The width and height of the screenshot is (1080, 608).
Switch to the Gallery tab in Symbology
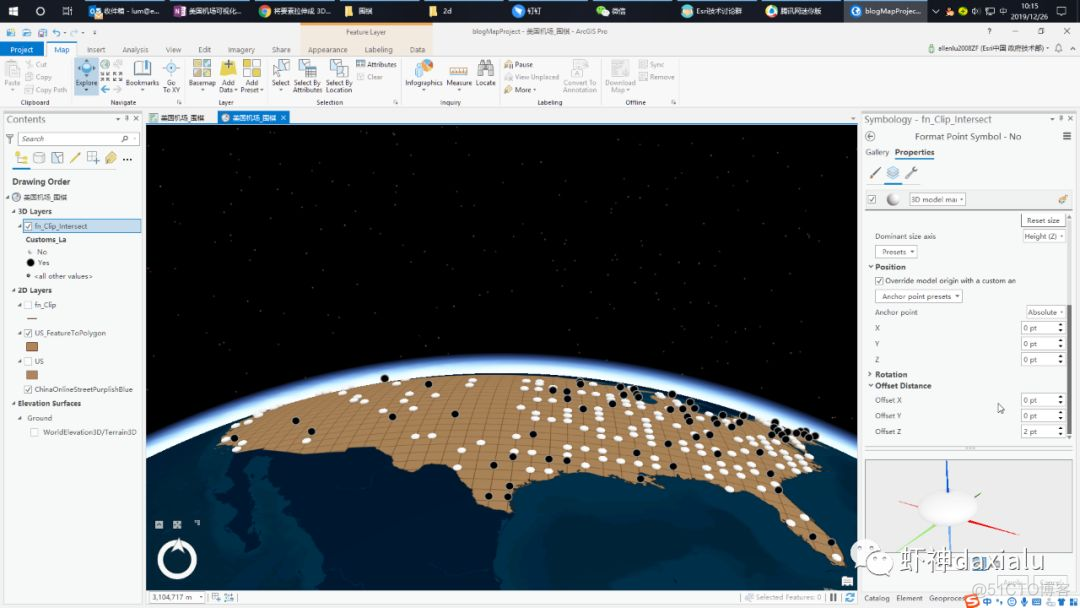click(877, 153)
